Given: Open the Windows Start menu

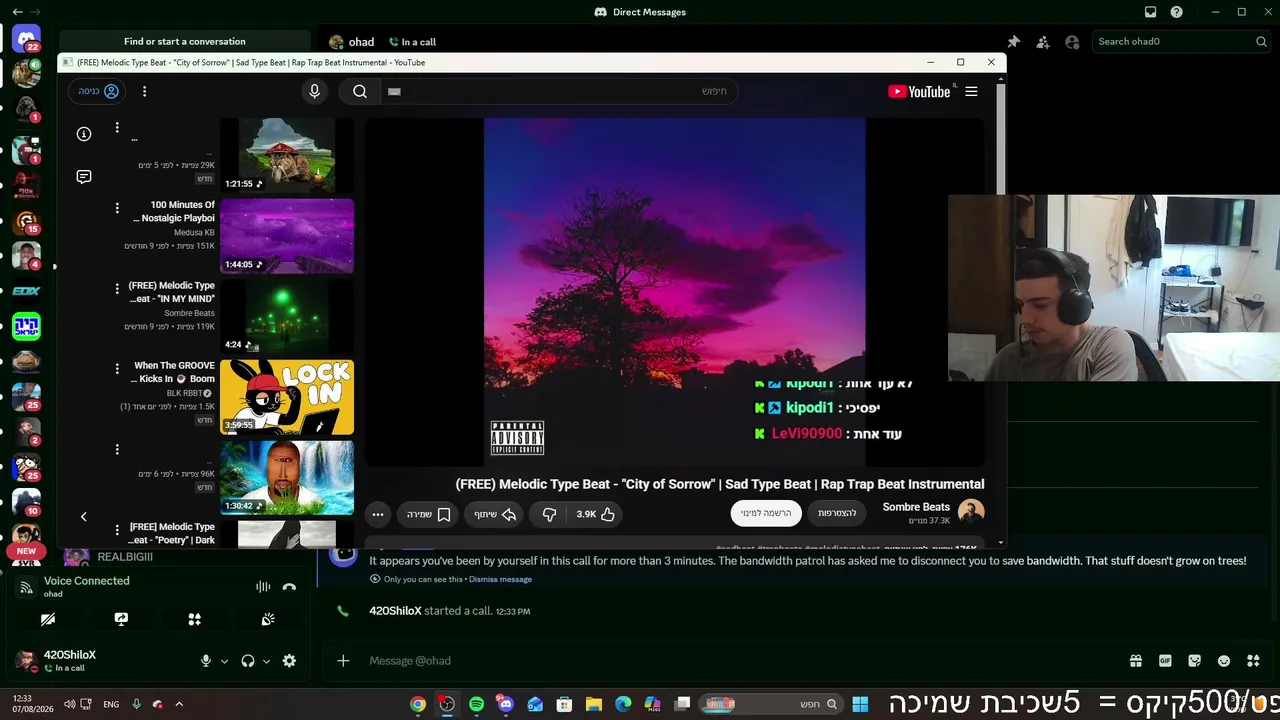Looking at the screenshot, I should [860, 704].
